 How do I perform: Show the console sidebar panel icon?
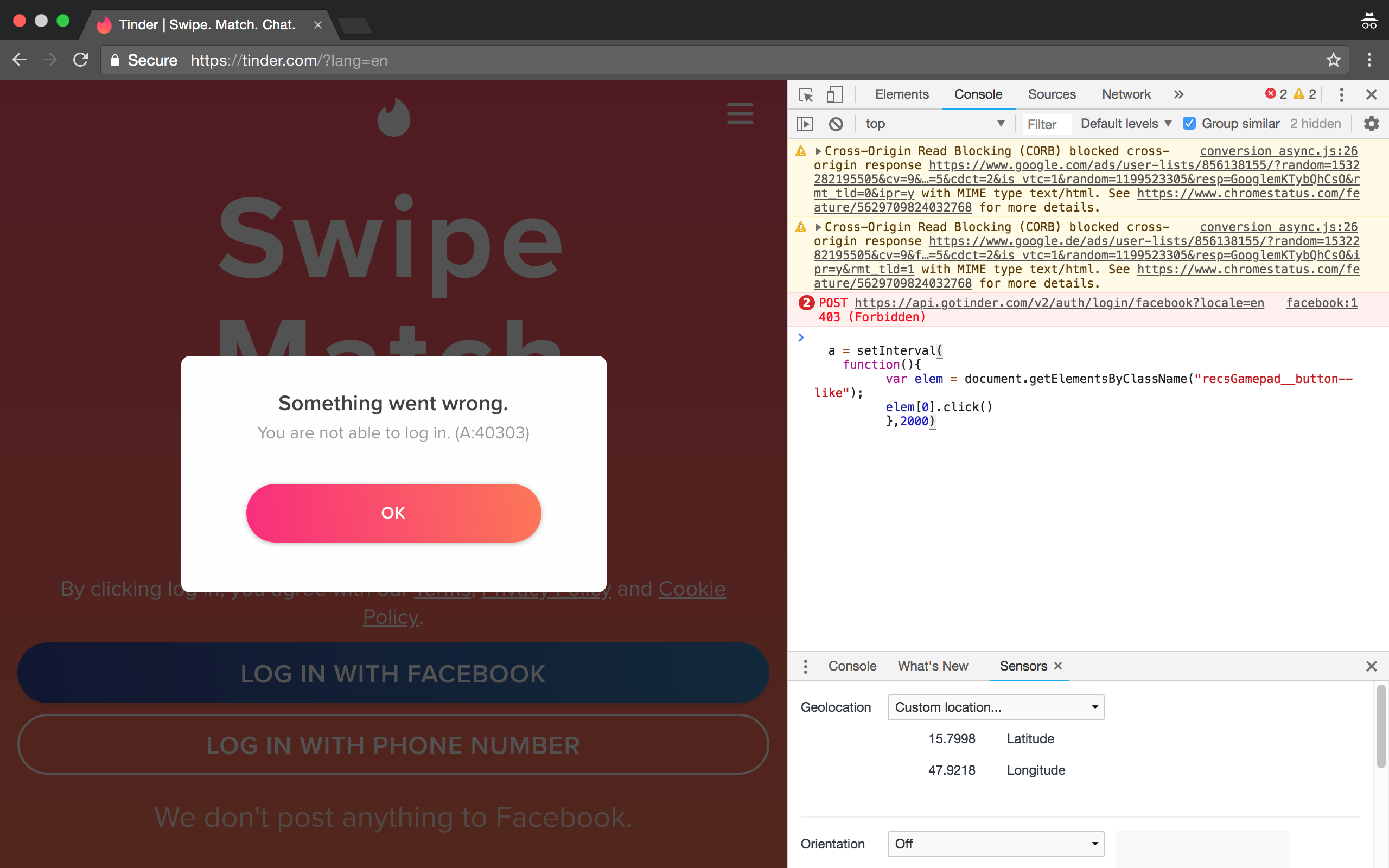[x=805, y=124]
